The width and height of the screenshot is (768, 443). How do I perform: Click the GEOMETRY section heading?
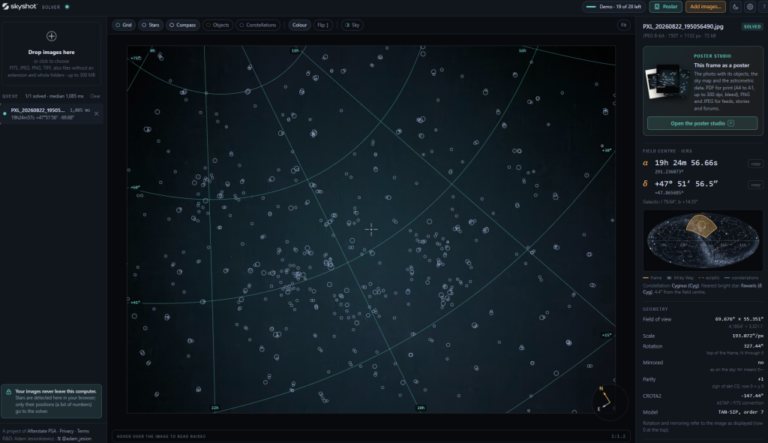coord(655,309)
